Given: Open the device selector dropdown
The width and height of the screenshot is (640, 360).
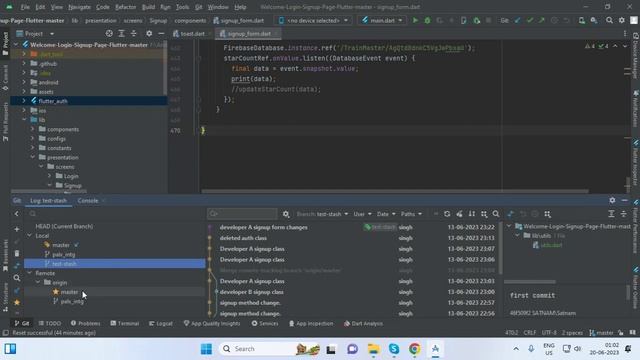Looking at the screenshot, I should coord(314,20).
